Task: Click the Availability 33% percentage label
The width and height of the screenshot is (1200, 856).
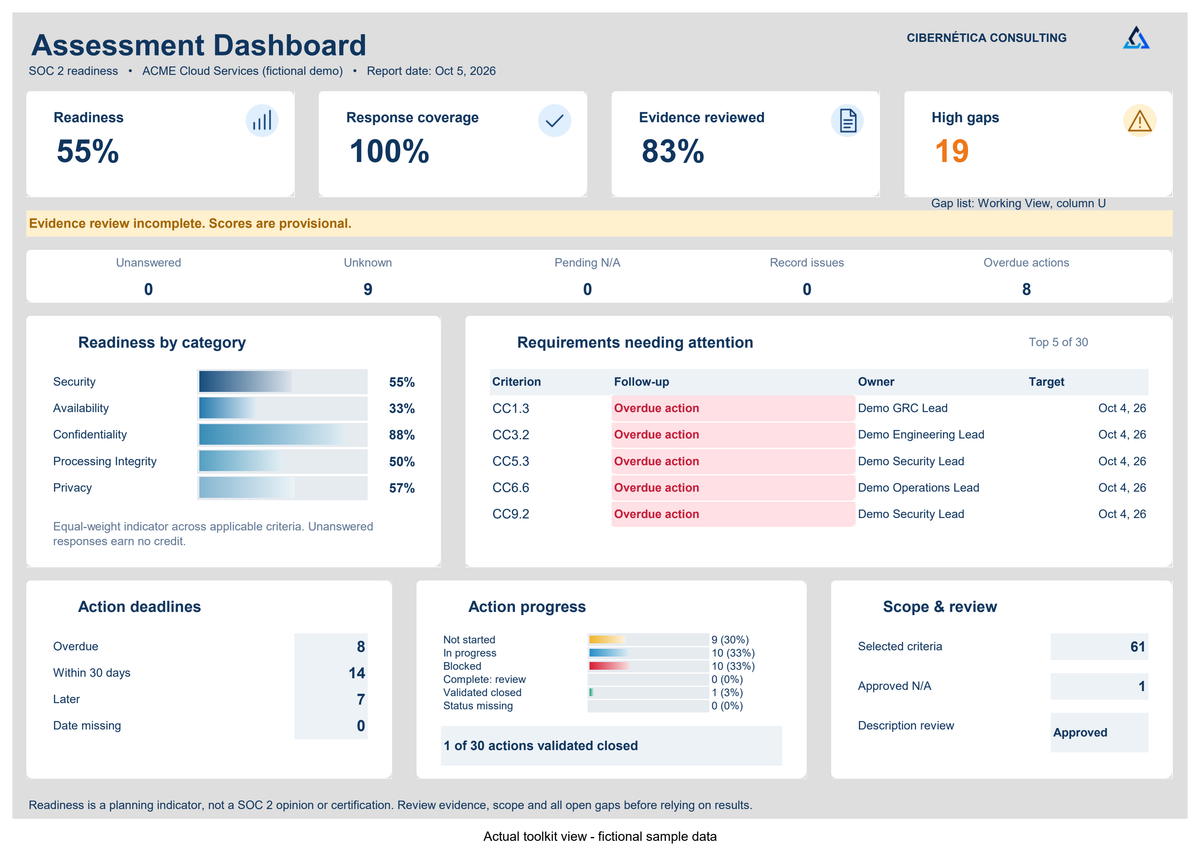Action: [x=402, y=409]
